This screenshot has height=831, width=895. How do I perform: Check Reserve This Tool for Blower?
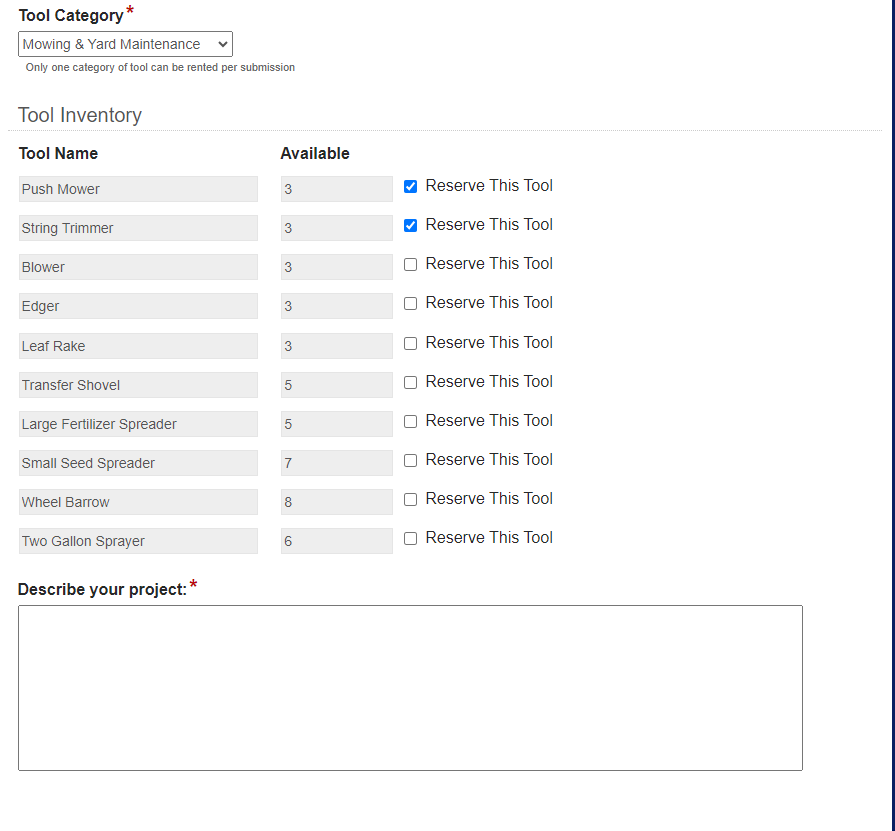(x=410, y=264)
